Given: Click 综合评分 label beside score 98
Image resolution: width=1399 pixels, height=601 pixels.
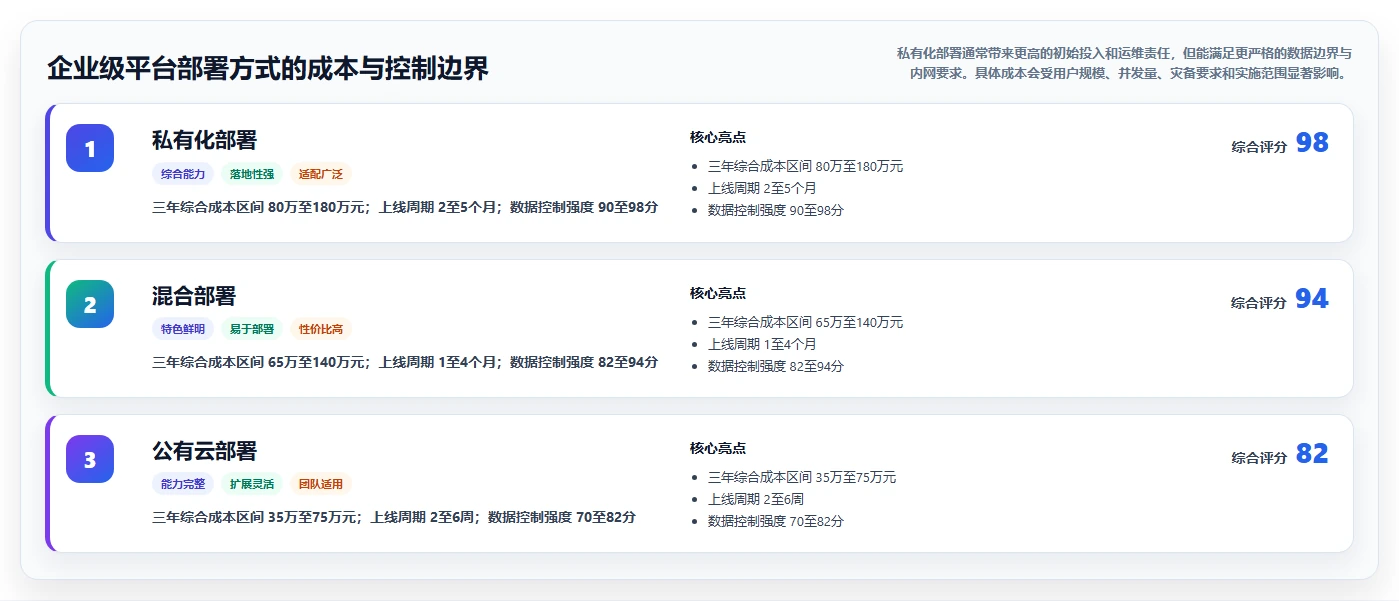Looking at the screenshot, I should click(1259, 147).
